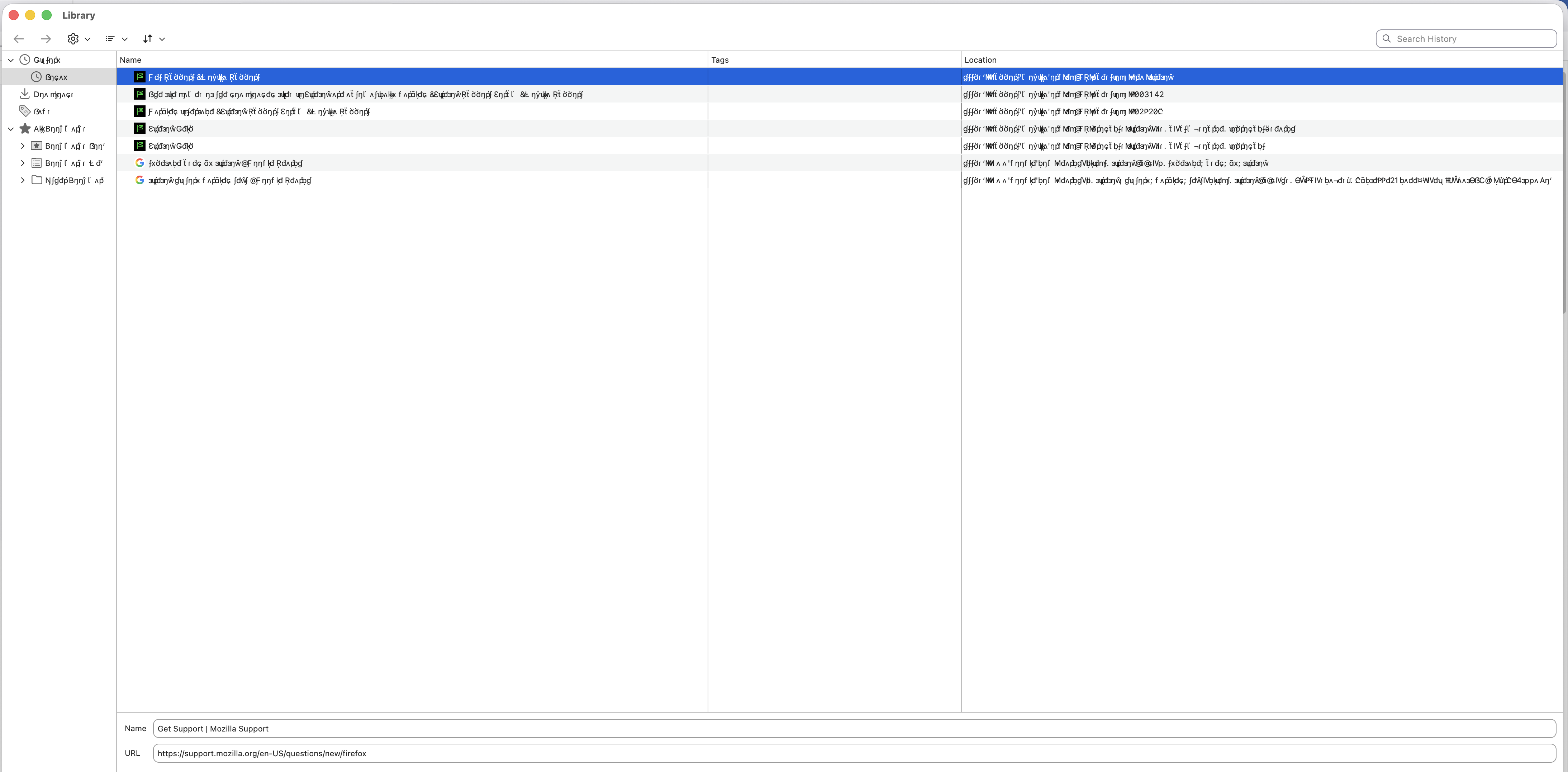Click the clock icon of History root

pos(25,59)
